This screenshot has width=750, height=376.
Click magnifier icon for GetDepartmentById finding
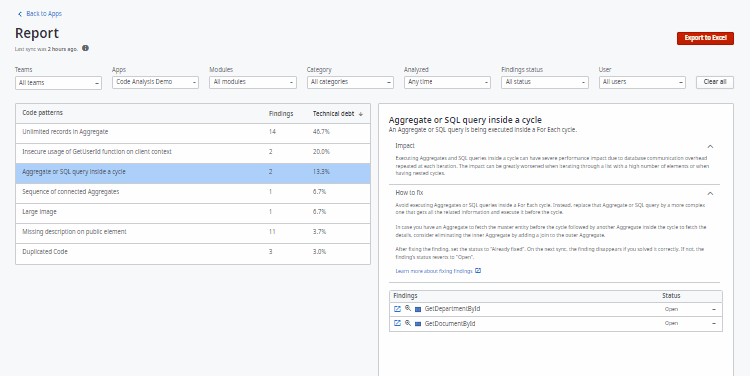pyautogui.click(x=408, y=309)
